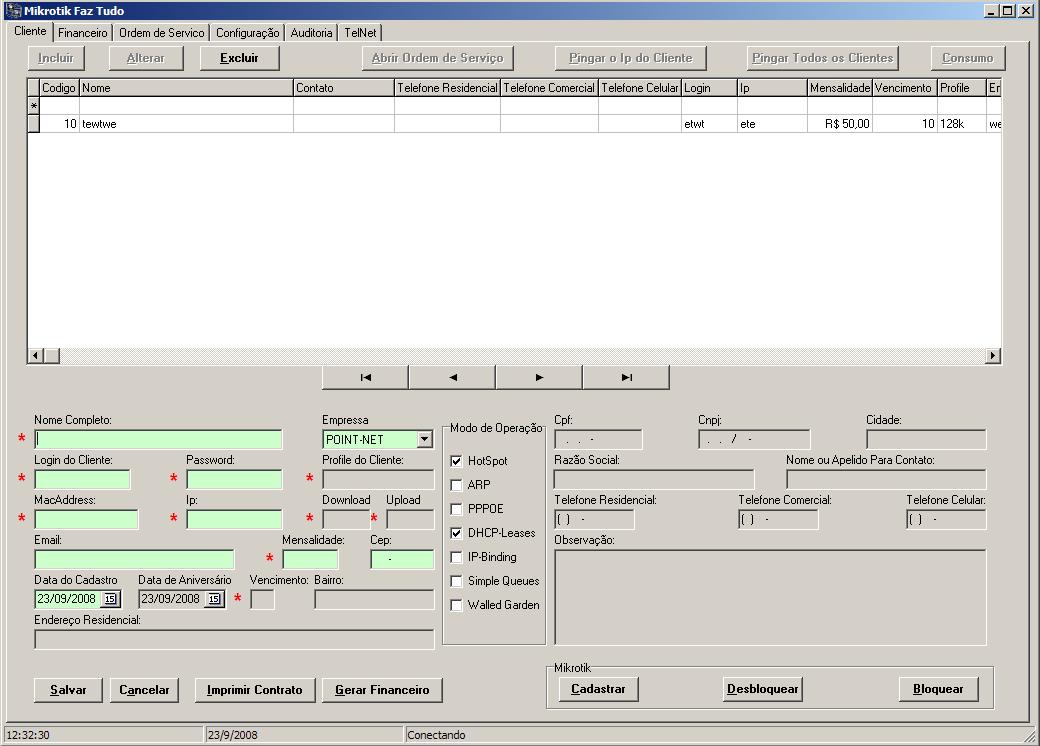
Task: Uncheck the HotSpot checkbox
Action: coord(457,461)
